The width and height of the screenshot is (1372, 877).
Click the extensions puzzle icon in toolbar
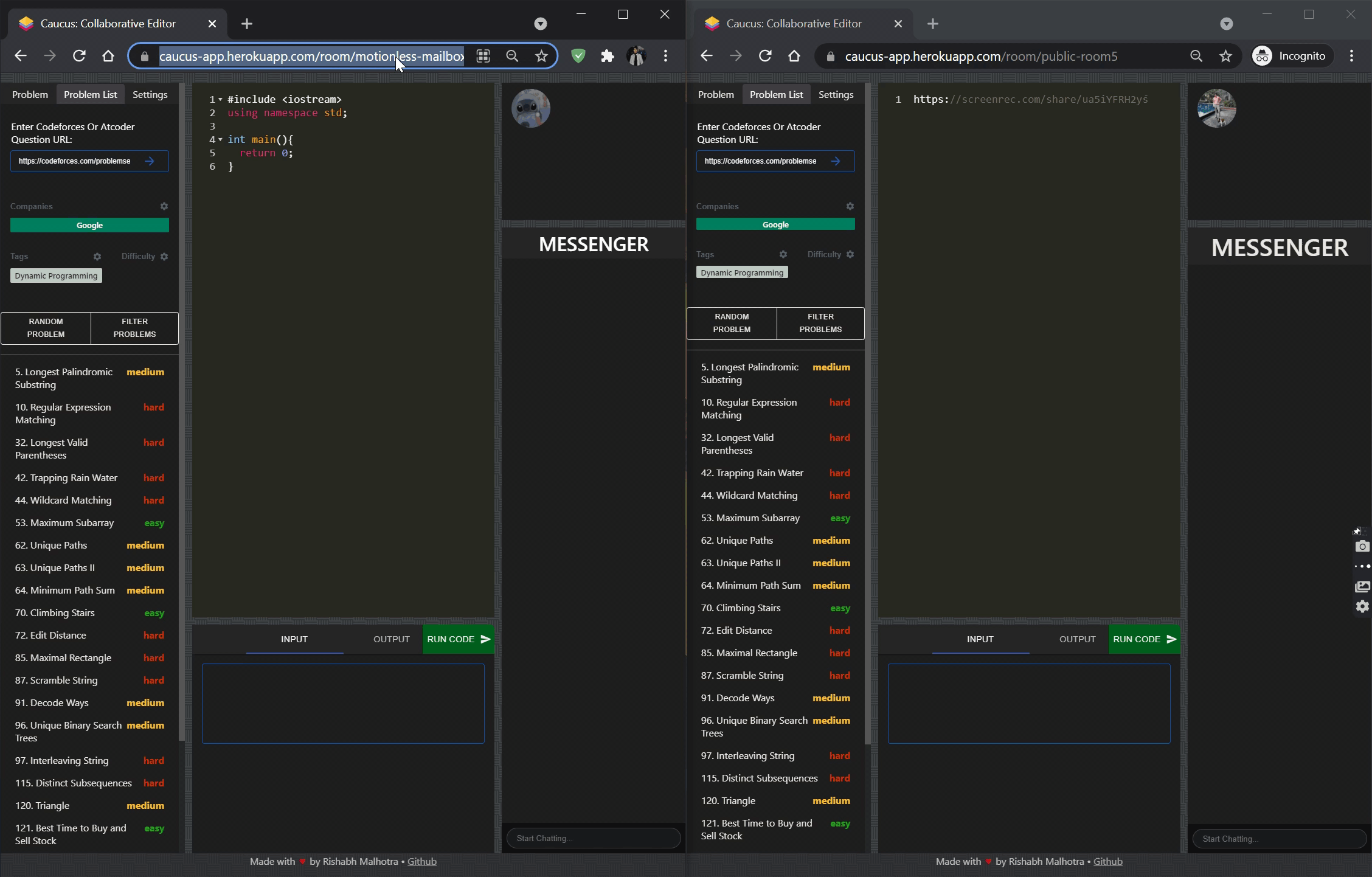(x=607, y=55)
